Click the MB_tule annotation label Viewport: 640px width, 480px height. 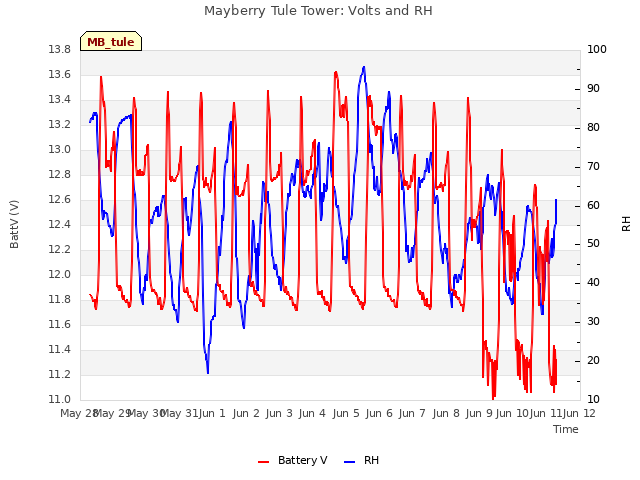click(x=111, y=42)
